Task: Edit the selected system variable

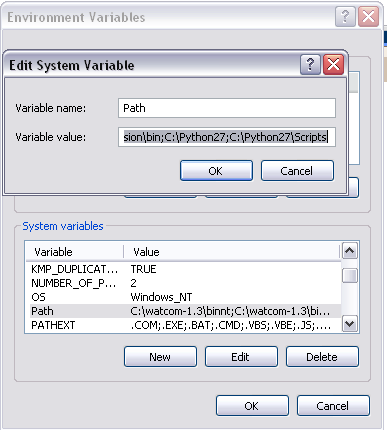Action: [241, 357]
